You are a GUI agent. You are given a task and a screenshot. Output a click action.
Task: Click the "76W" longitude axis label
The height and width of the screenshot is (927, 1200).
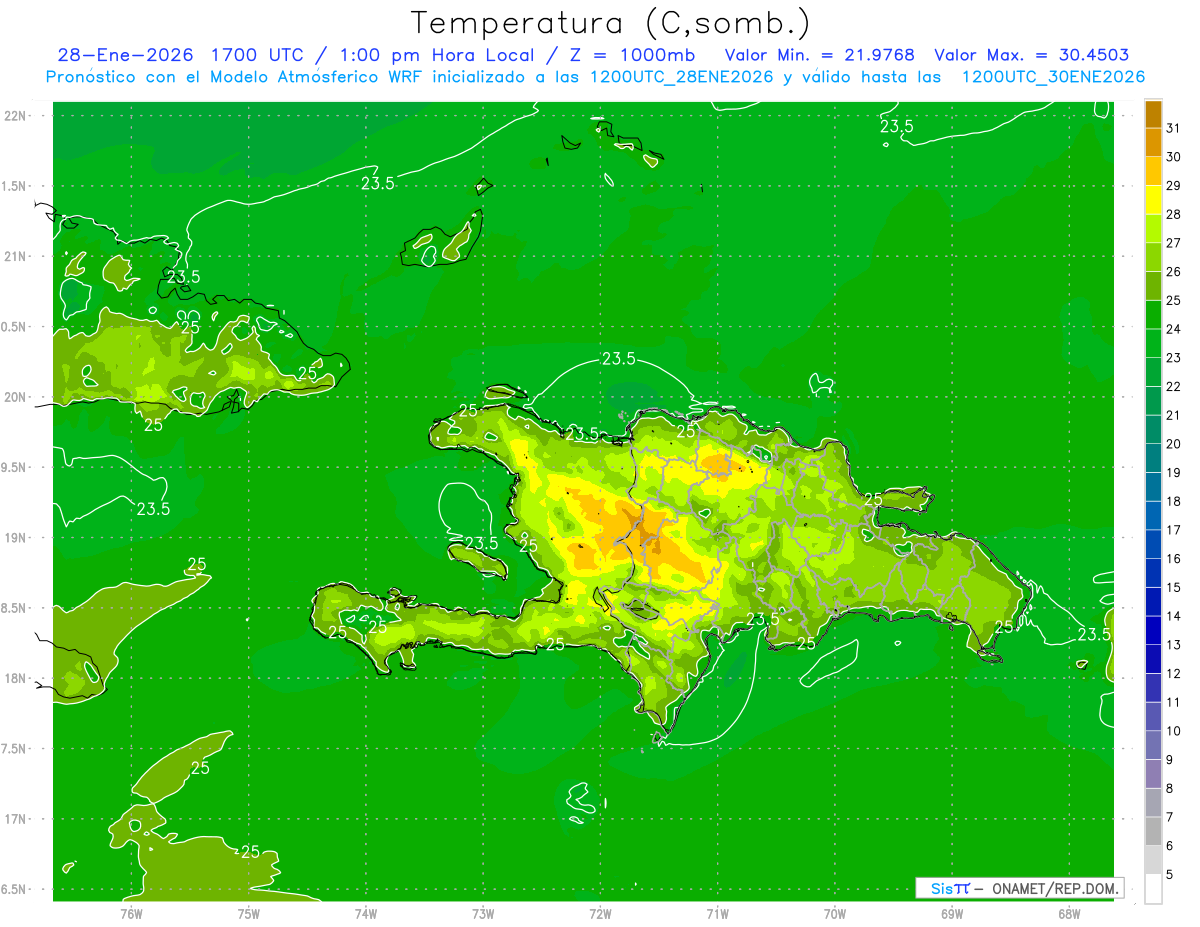(x=131, y=914)
